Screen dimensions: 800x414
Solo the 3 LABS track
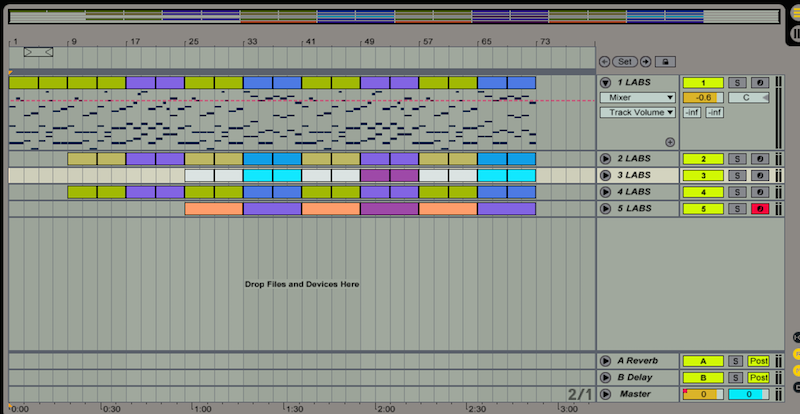pos(737,176)
